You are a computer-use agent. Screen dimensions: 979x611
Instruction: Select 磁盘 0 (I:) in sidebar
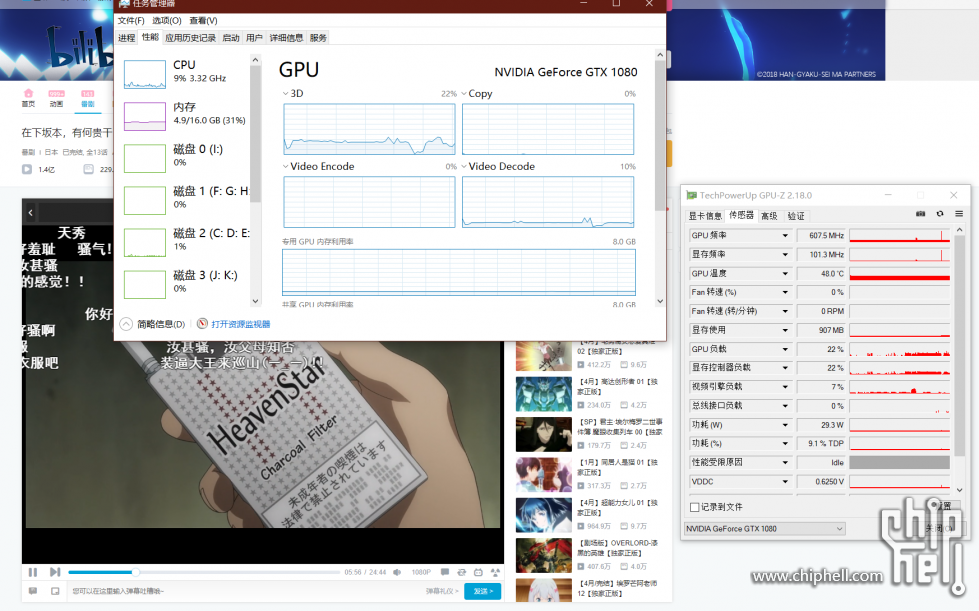point(185,157)
